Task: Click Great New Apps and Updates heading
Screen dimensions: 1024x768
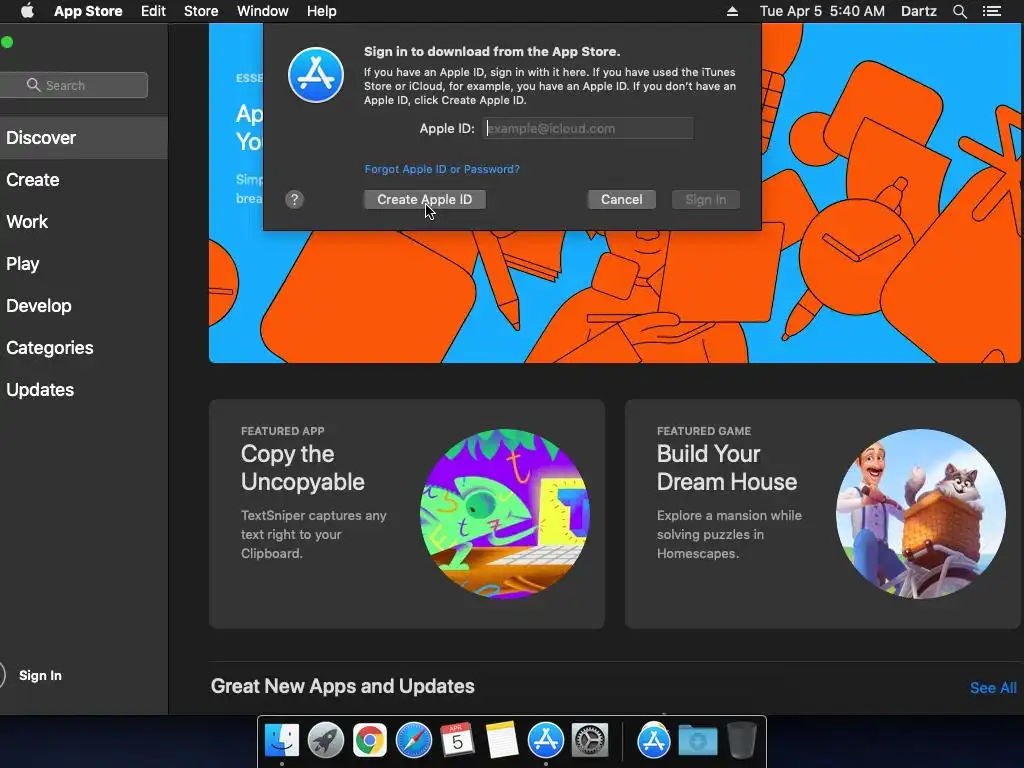Action: point(342,686)
